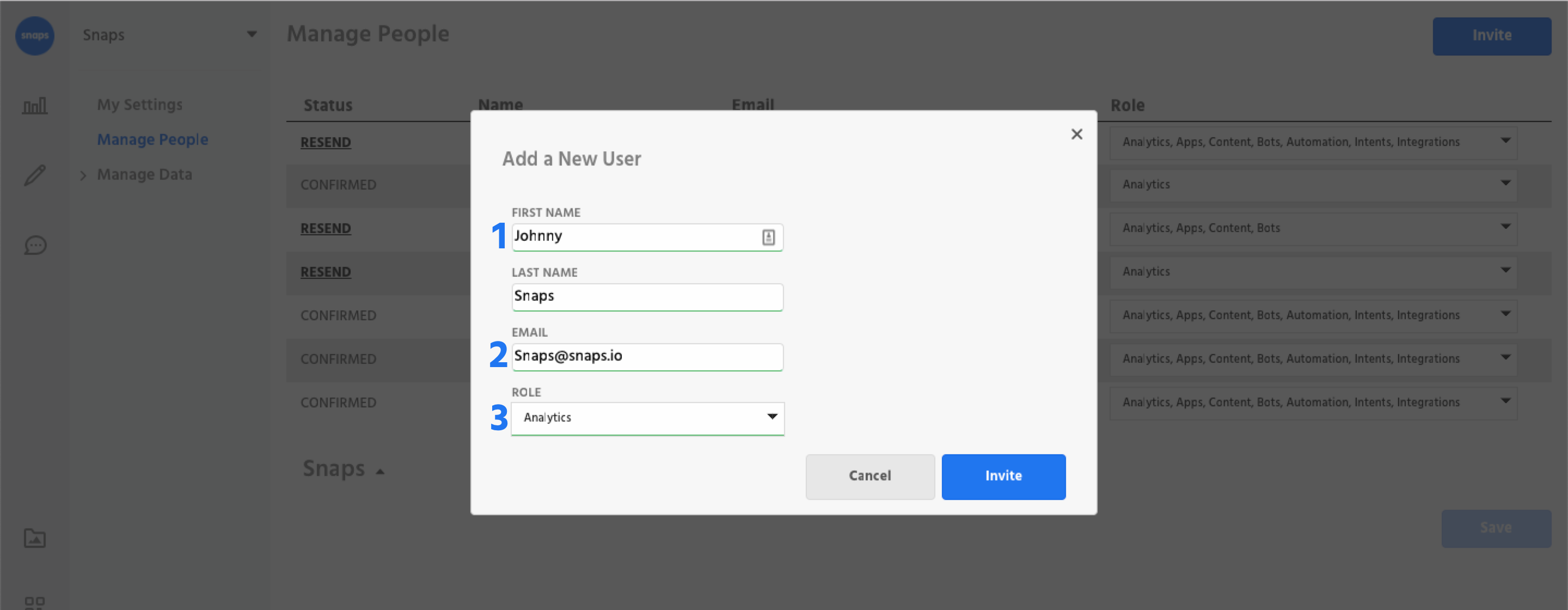Viewport: 1568px width, 610px height.
Task: Open role dropdown in third RESEND row
Action: tap(1313, 272)
